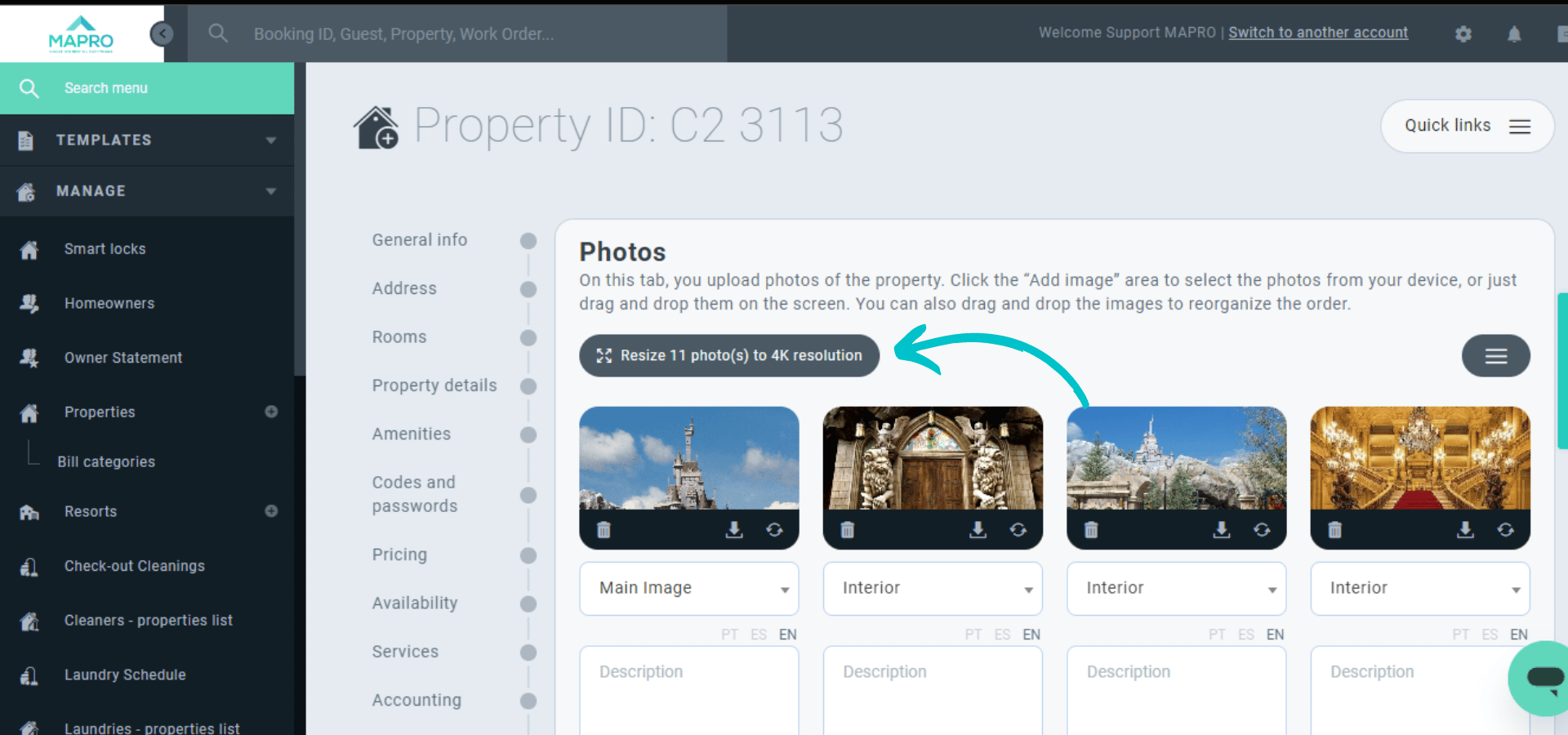Screen dimensions: 1568x735
Task: Collapse the sidebar with the arrow icon
Action: click(x=163, y=33)
